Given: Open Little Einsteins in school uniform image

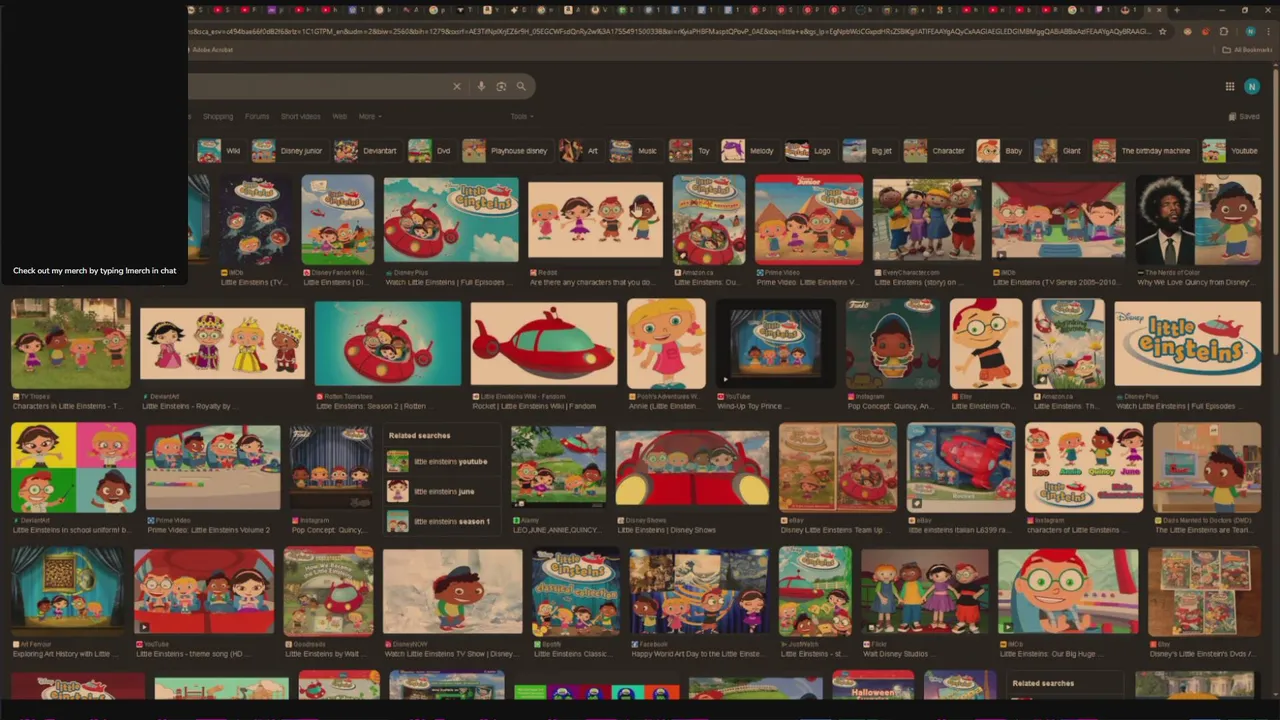Looking at the screenshot, I should pos(73,468).
